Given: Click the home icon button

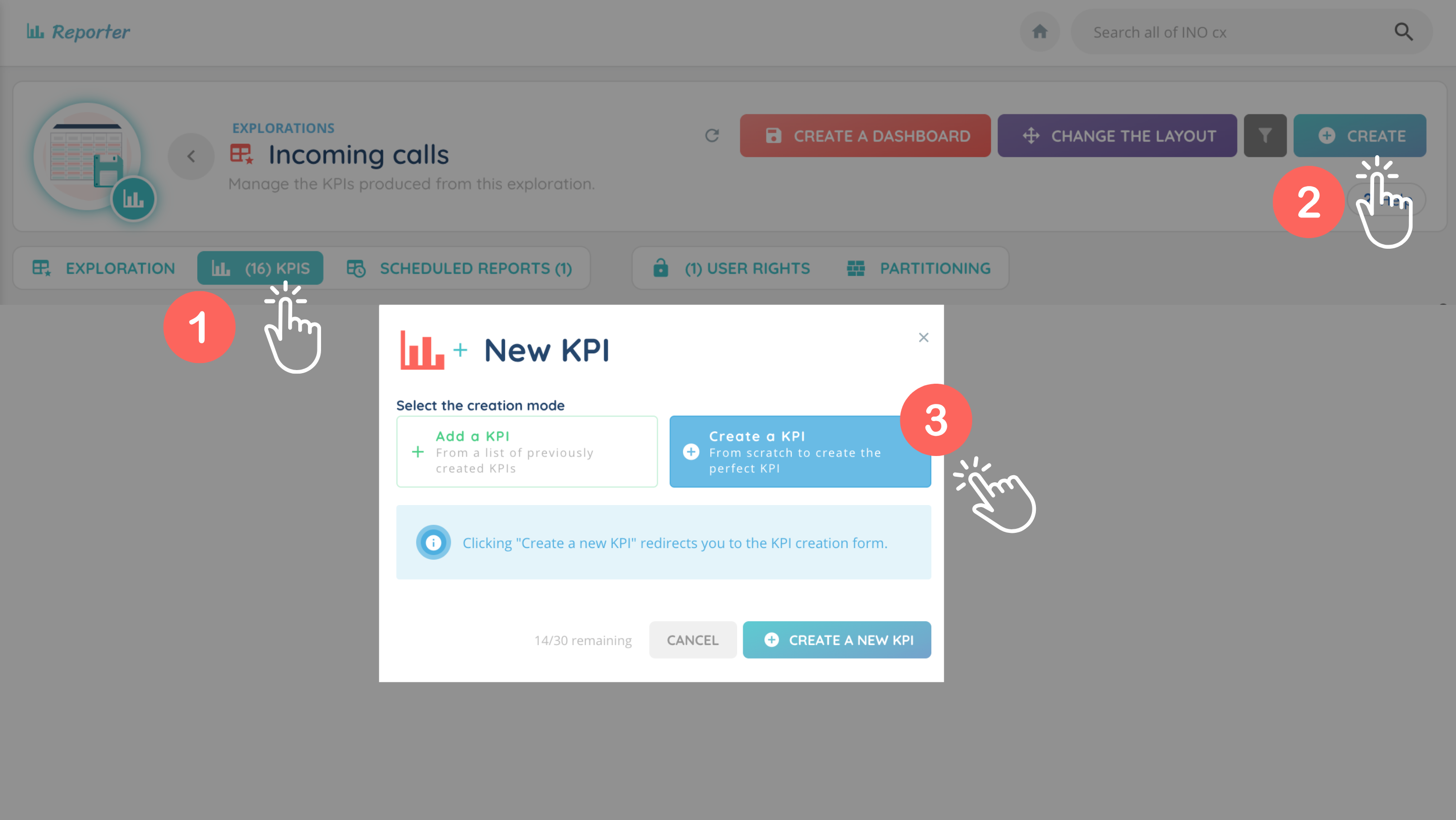Looking at the screenshot, I should point(1039,32).
